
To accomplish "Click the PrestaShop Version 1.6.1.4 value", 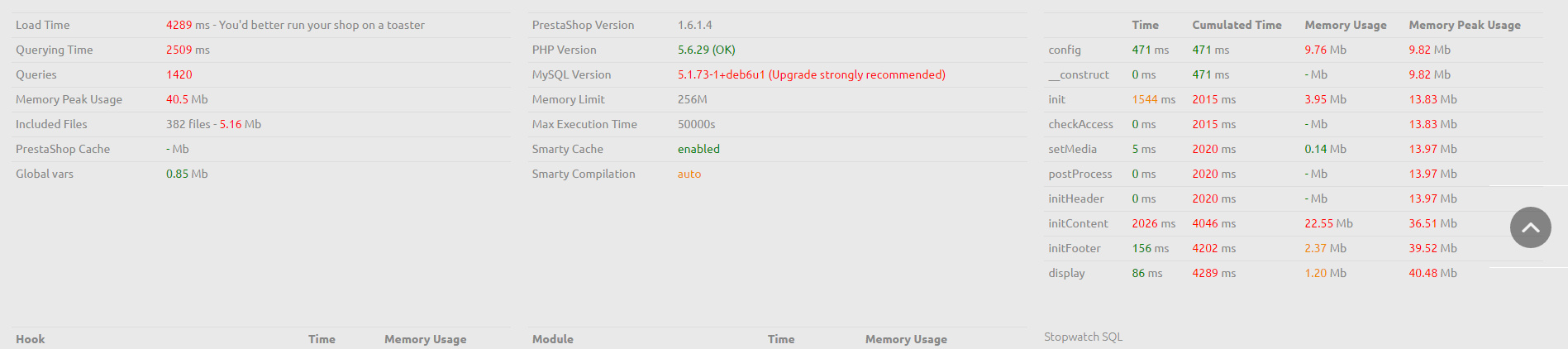I will click(x=695, y=25).
